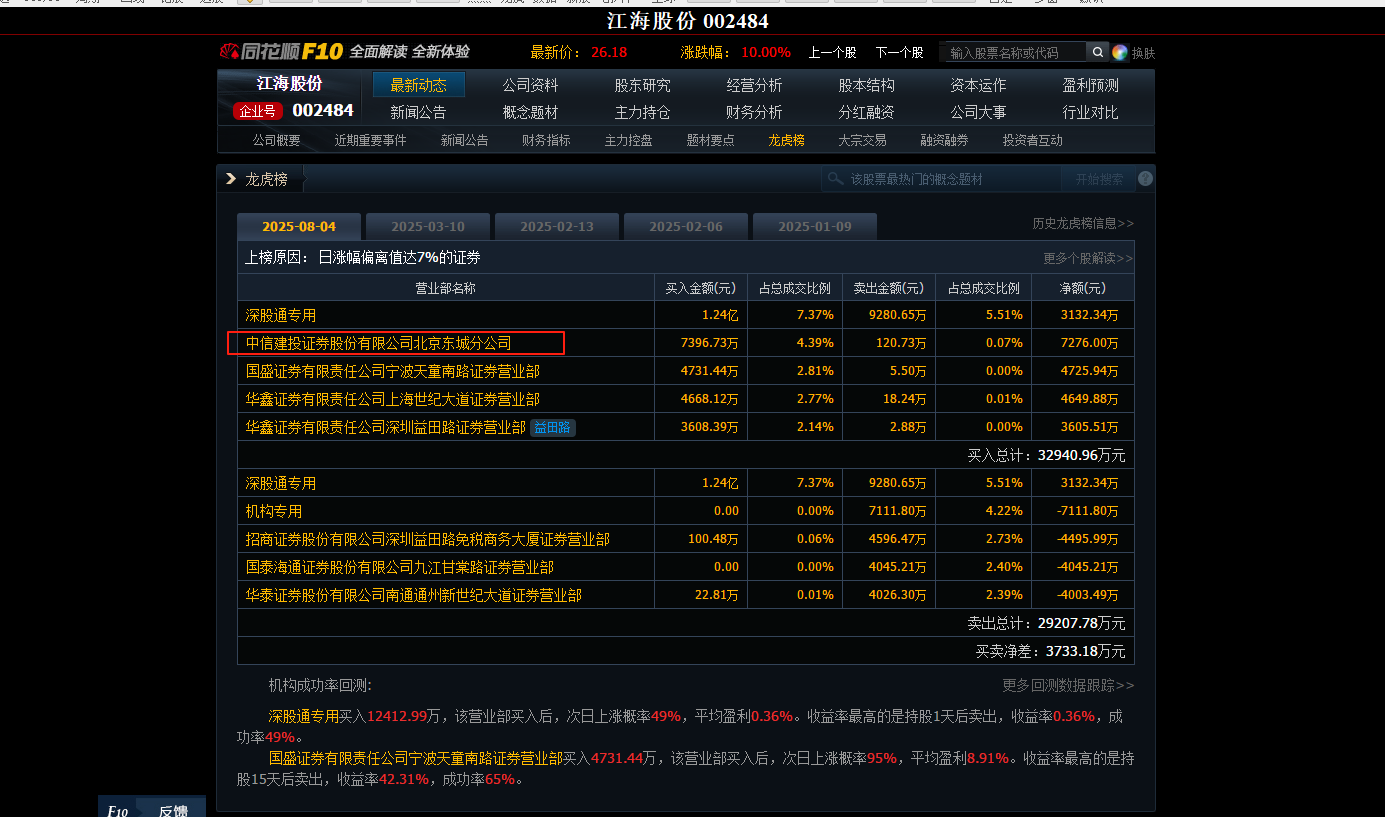Switch to 公司概要 sub-tab

[x=277, y=140]
